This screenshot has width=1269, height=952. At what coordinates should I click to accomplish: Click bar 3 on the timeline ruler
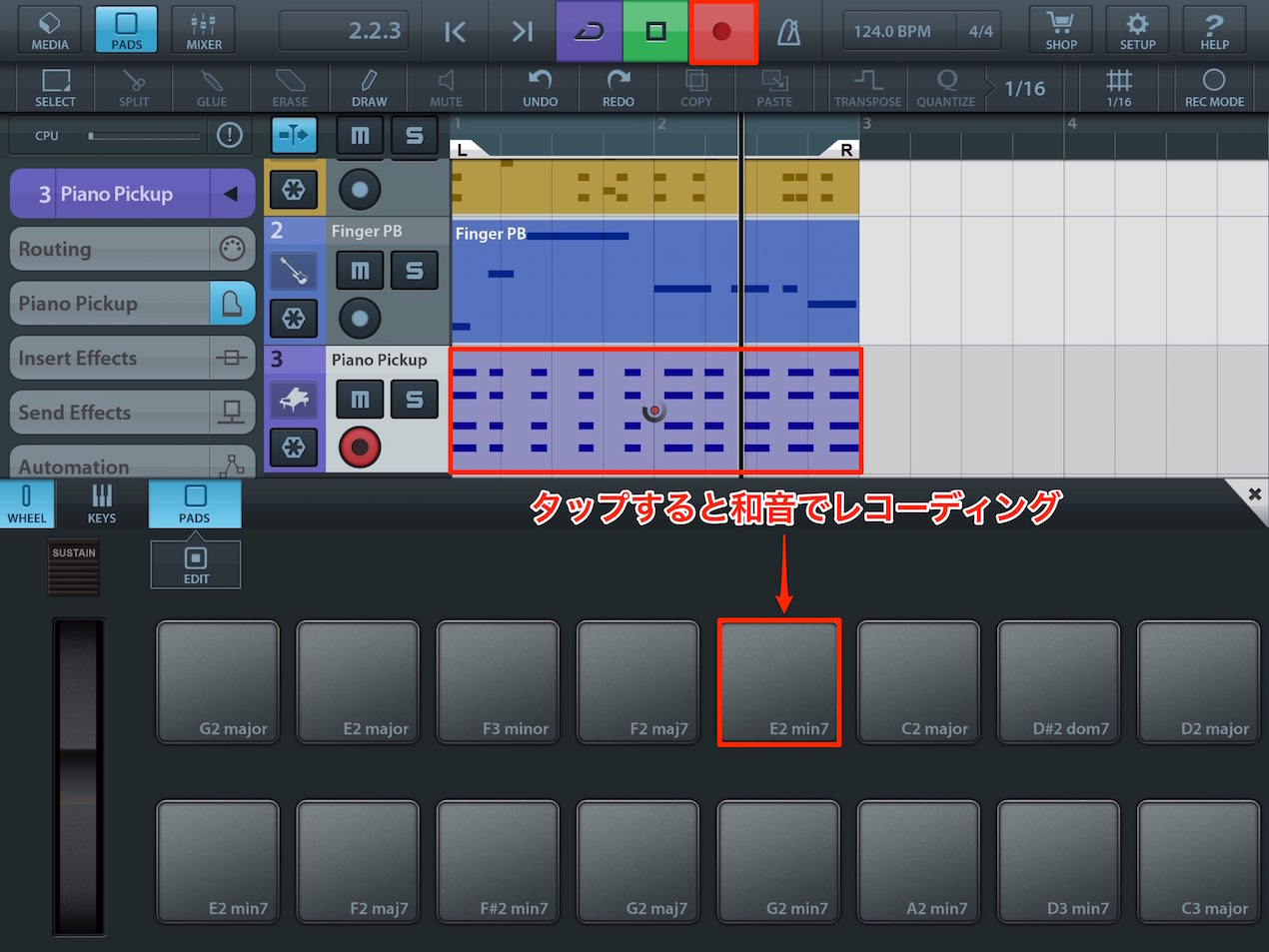866,124
